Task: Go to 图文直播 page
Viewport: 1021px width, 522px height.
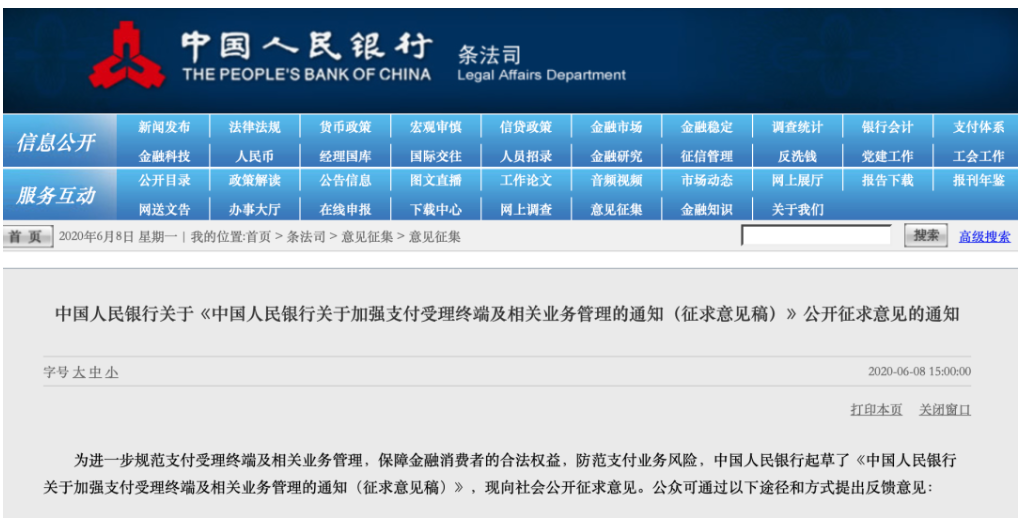Action: point(436,180)
